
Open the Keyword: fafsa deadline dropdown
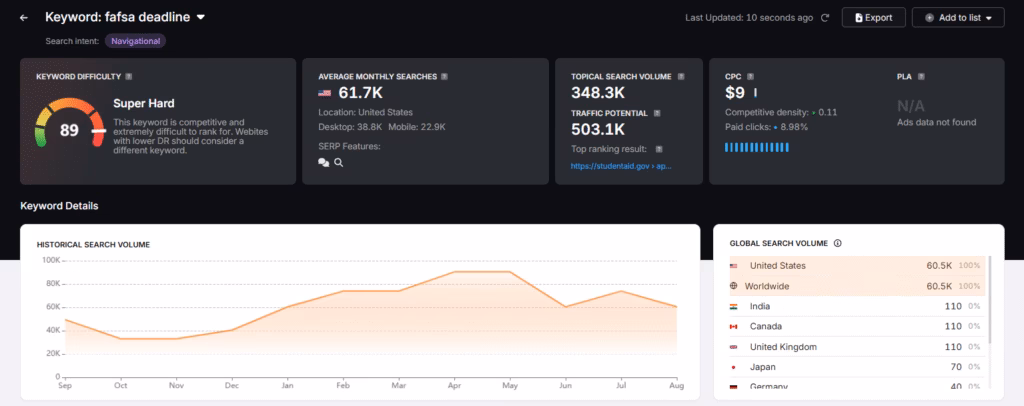click(201, 17)
